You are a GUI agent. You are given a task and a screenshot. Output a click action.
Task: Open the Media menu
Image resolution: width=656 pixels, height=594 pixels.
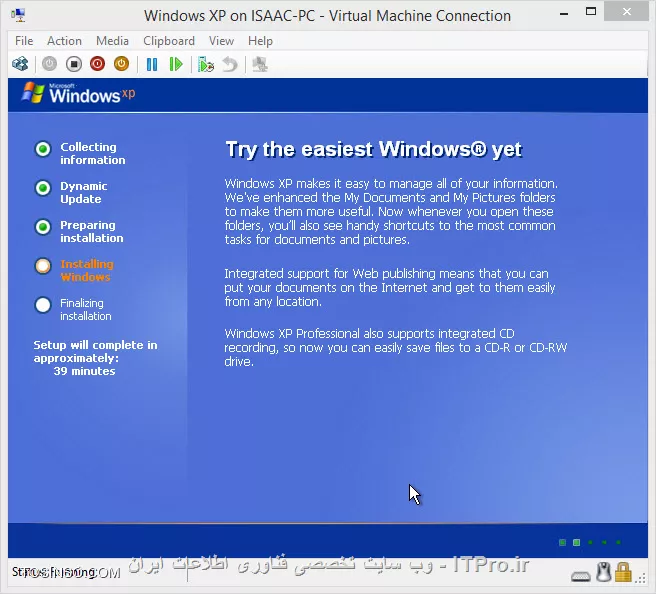coord(112,41)
